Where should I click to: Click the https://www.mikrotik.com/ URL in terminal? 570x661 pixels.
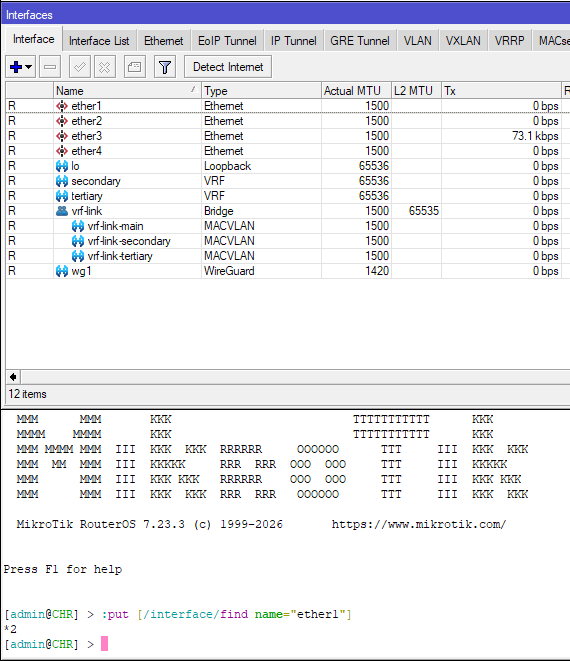pos(419,524)
